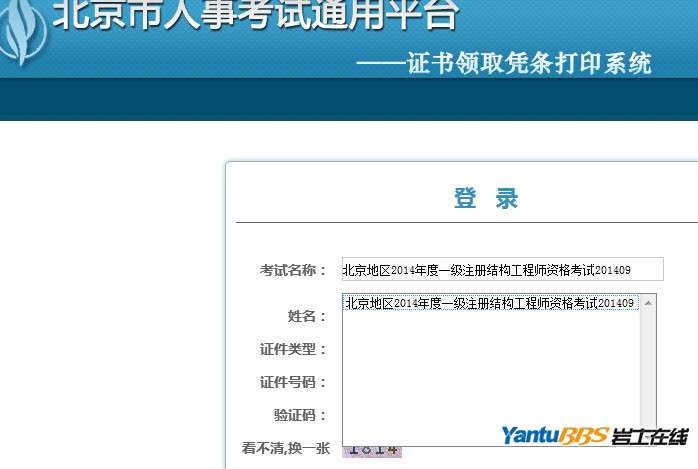Click the 登录 heading of the login panel
This screenshot has height=469, width=698.
[x=486, y=198]
